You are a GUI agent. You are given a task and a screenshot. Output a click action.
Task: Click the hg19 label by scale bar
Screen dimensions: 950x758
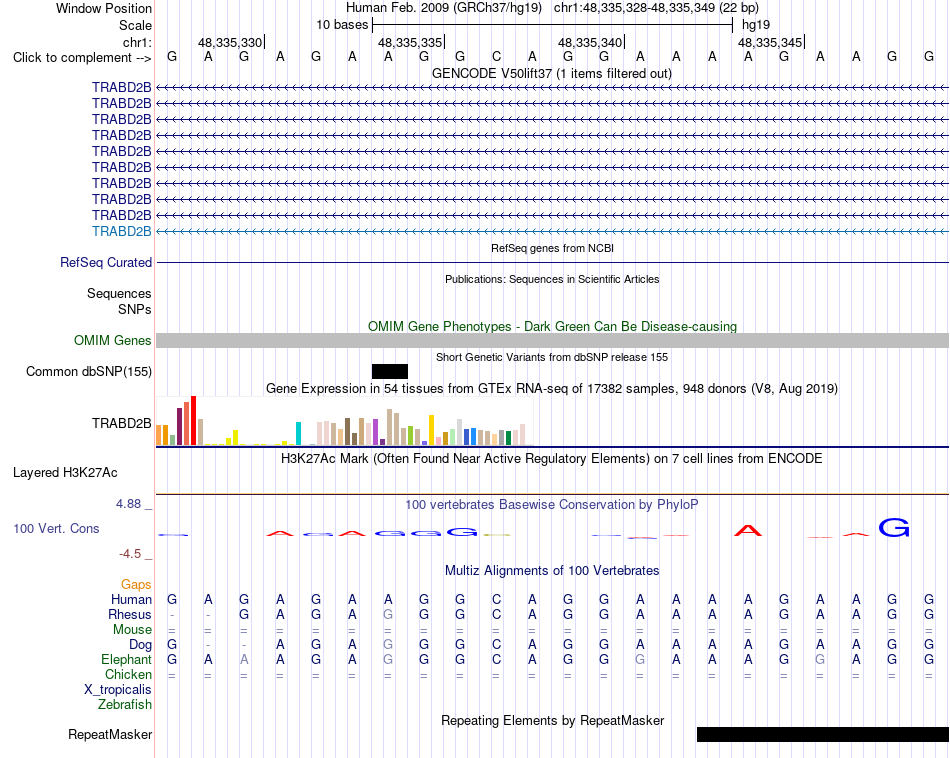tap(756, 25)
